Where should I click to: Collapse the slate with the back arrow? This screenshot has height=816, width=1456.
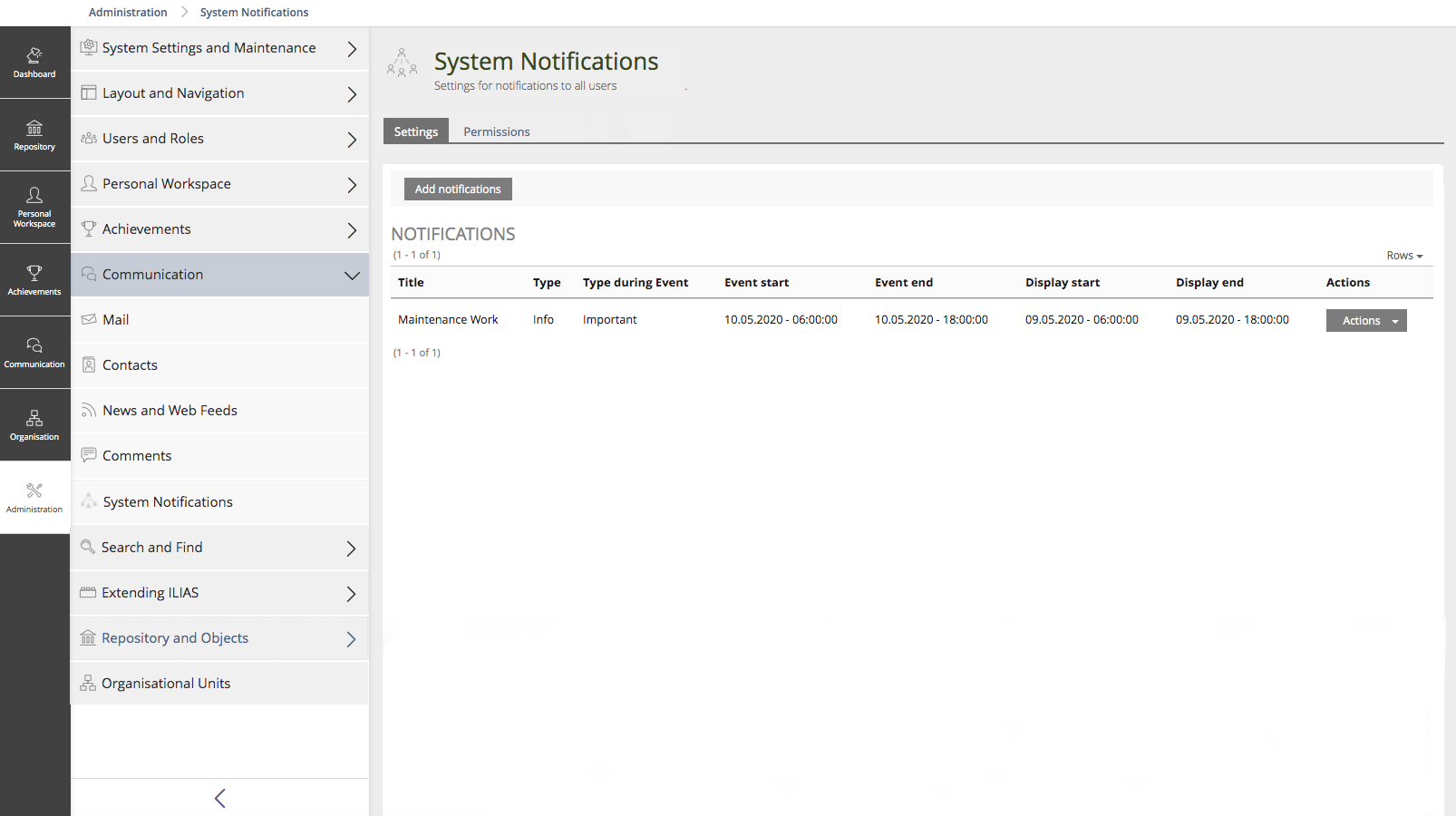point(219,798)
